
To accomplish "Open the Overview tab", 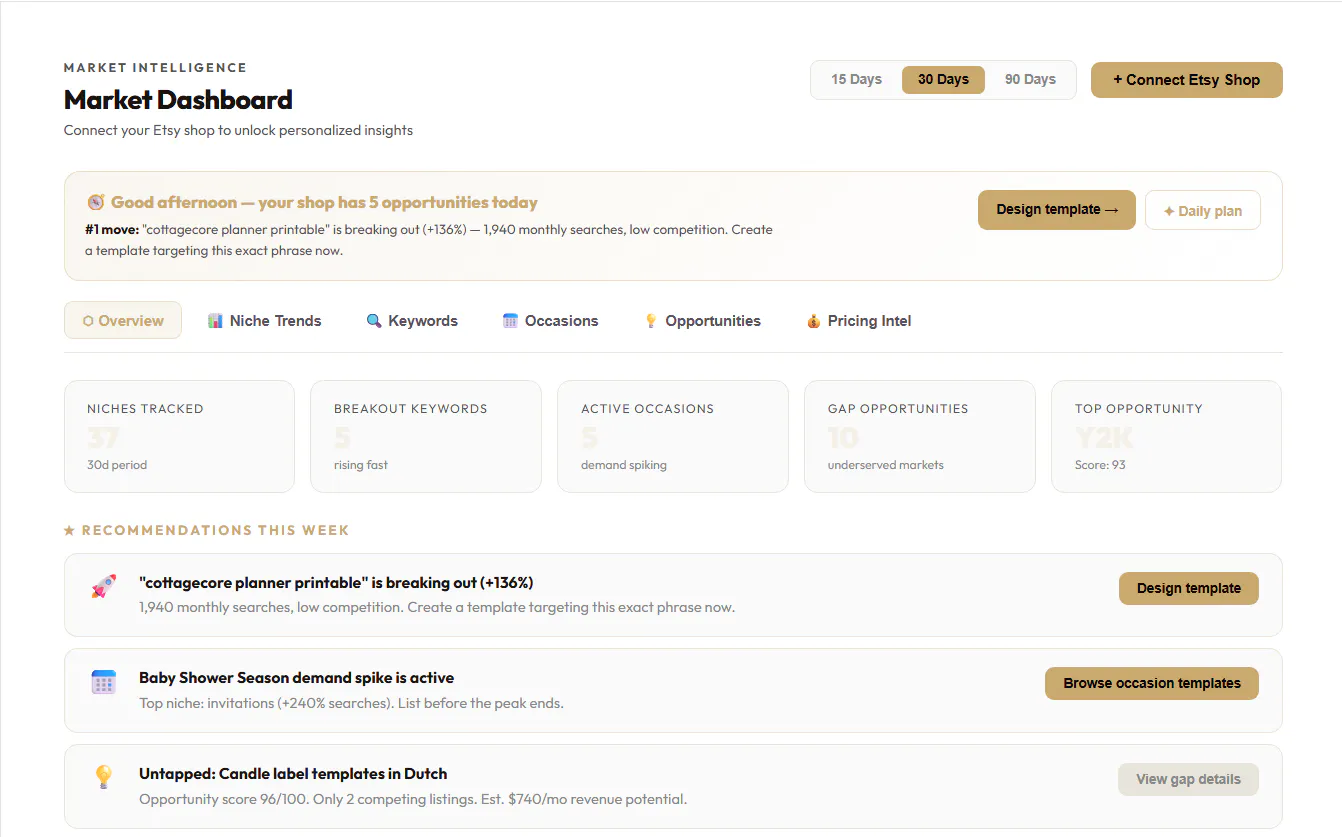I will click(x=123, y=321).
